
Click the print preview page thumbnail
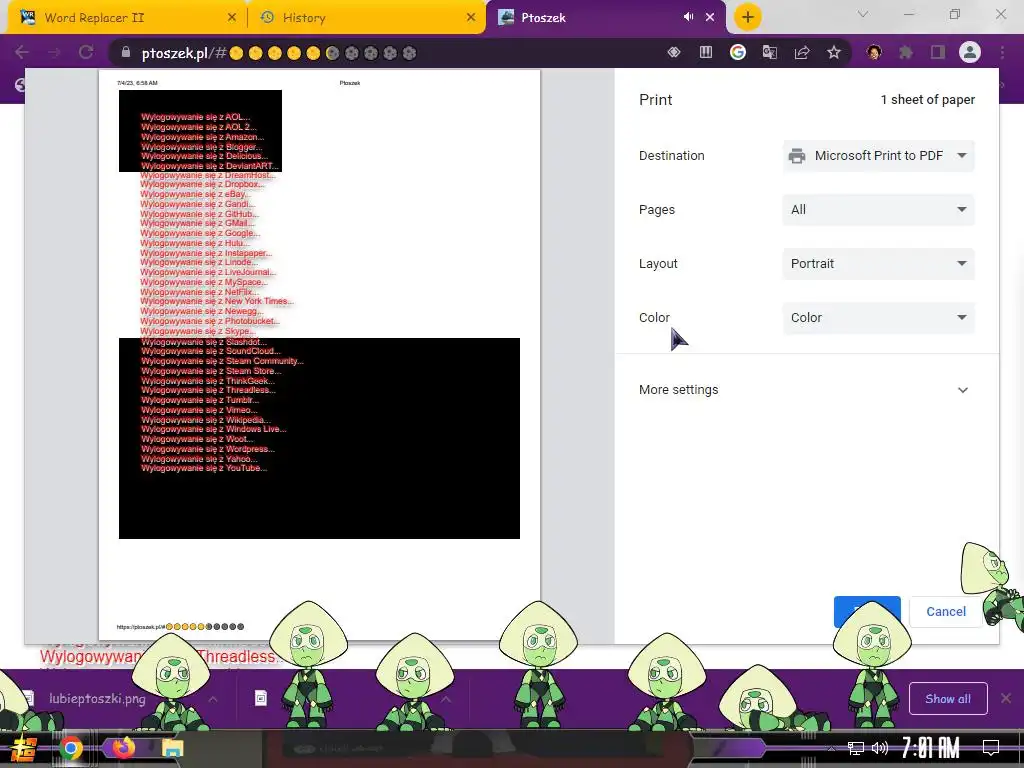click(x=319, y=355)
